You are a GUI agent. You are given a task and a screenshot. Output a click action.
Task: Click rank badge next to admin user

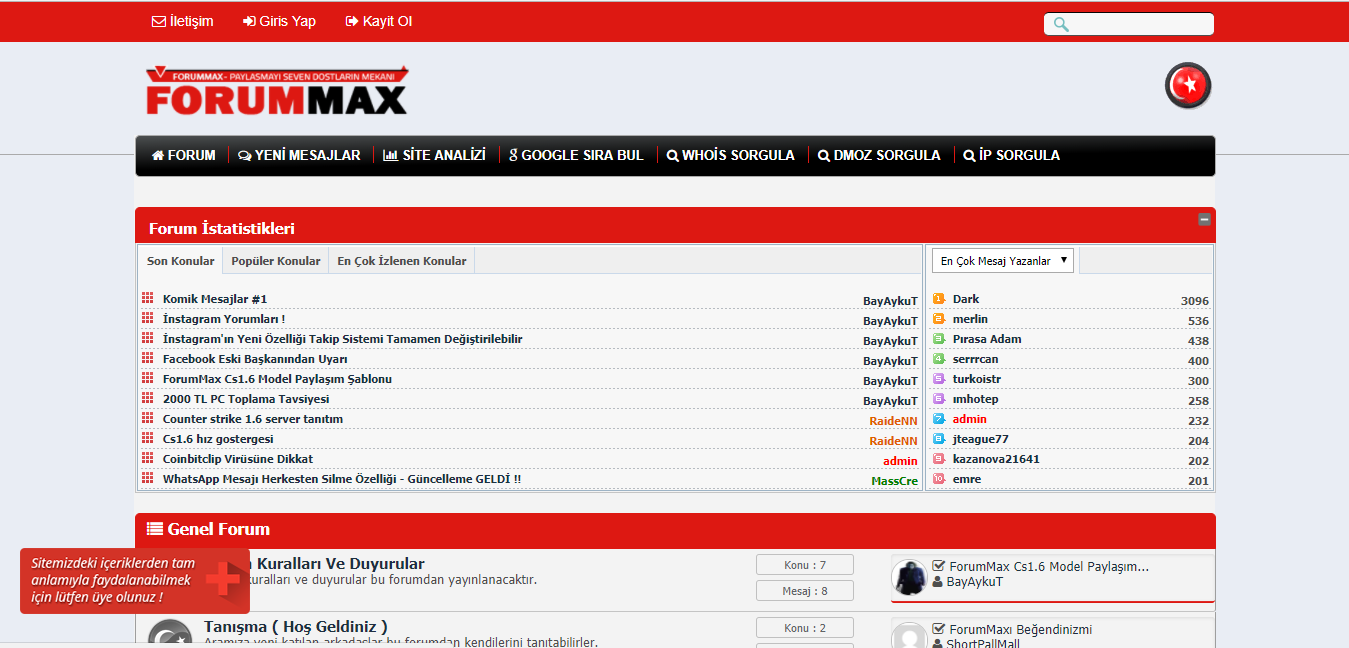coord(939,419)
